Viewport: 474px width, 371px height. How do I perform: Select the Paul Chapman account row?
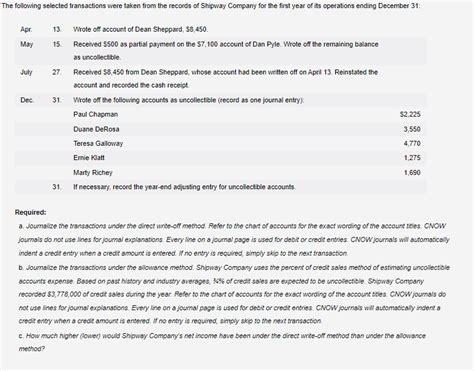220,114
